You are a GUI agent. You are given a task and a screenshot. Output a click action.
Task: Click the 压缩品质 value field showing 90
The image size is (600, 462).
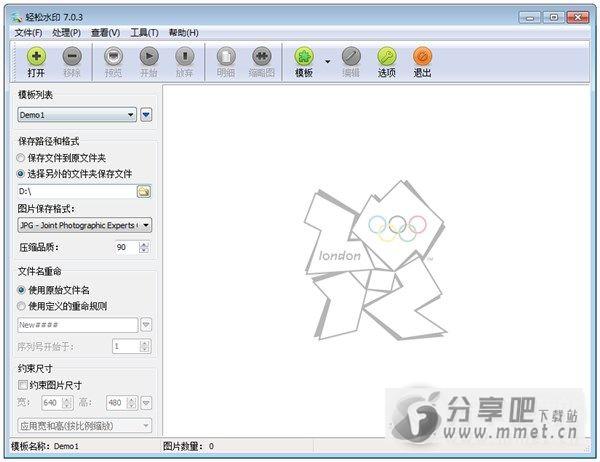coord(126,247)
